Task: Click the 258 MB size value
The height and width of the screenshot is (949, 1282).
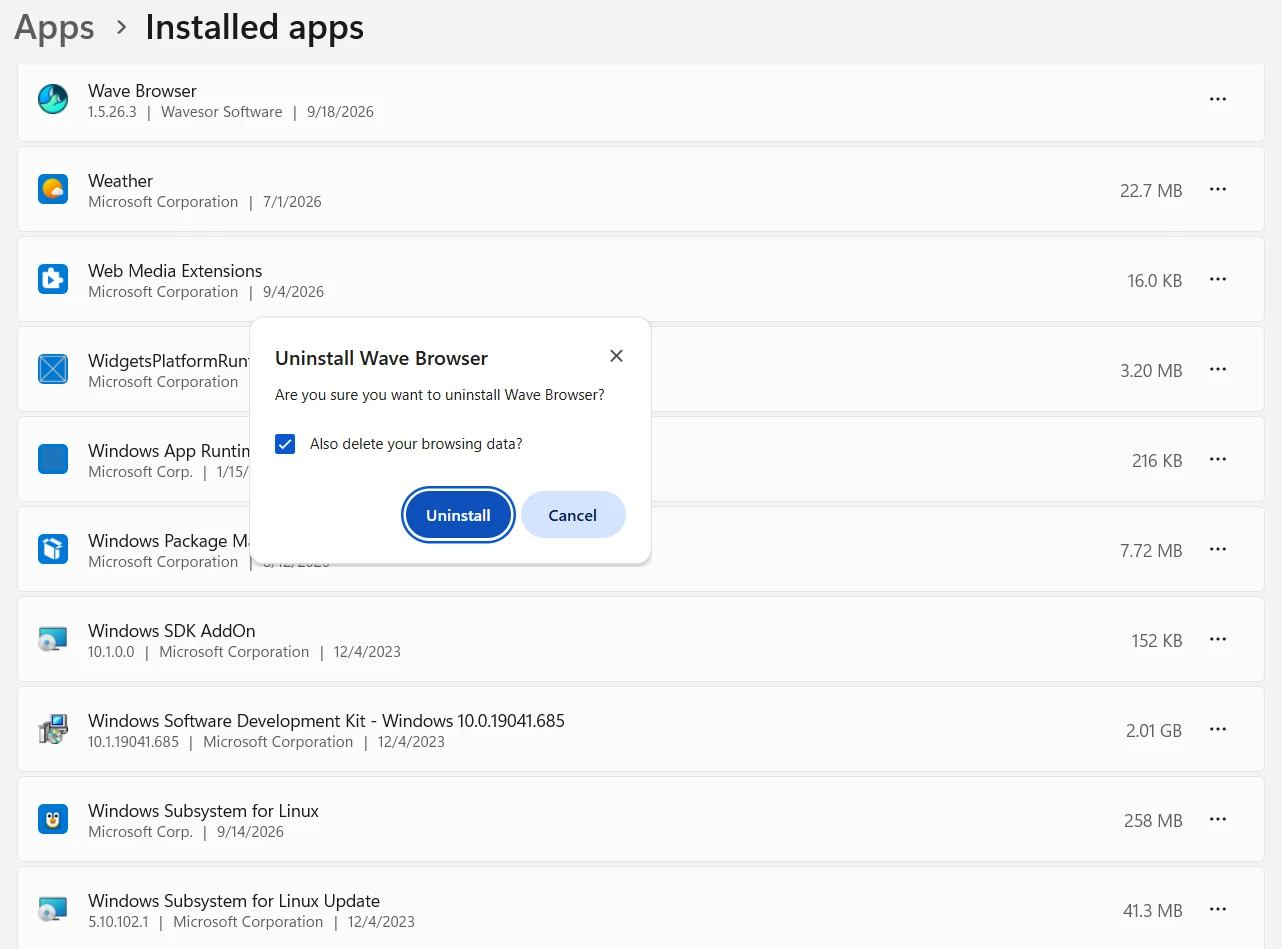Action: pos(1153,820)
